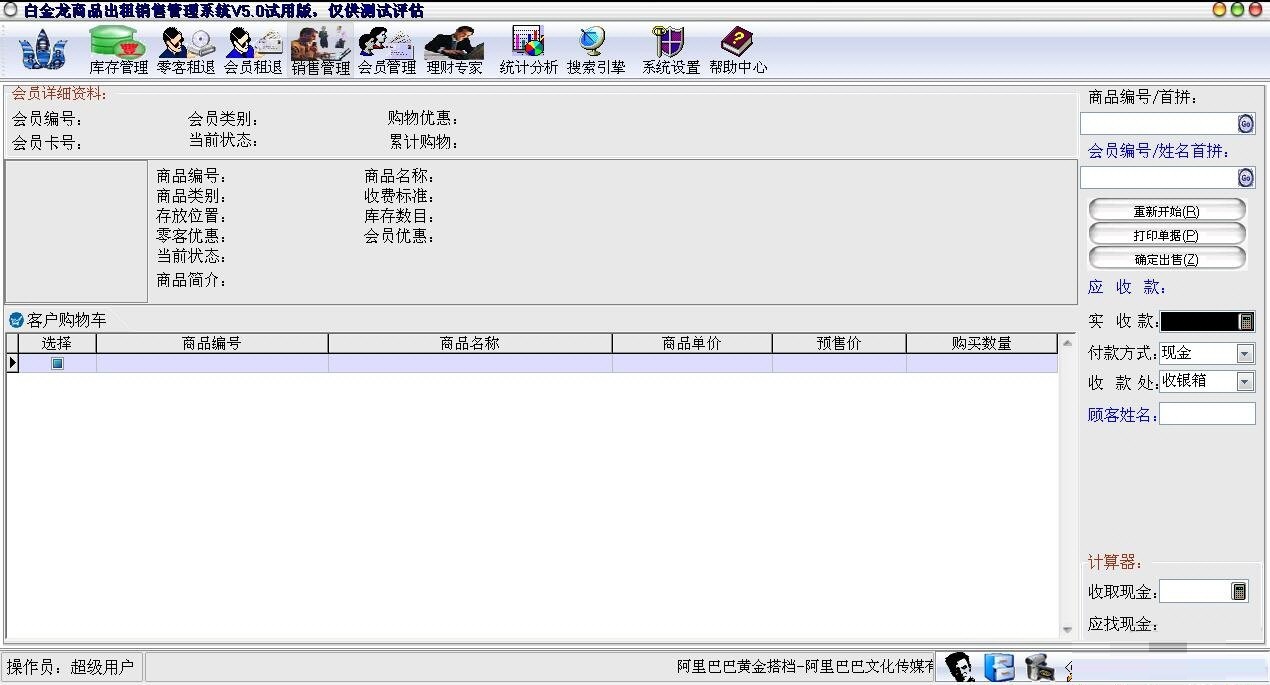Expand the 付款方式 现金 dropdown
Viewport: 1270px width, 685px height.
click(1245, 353)
